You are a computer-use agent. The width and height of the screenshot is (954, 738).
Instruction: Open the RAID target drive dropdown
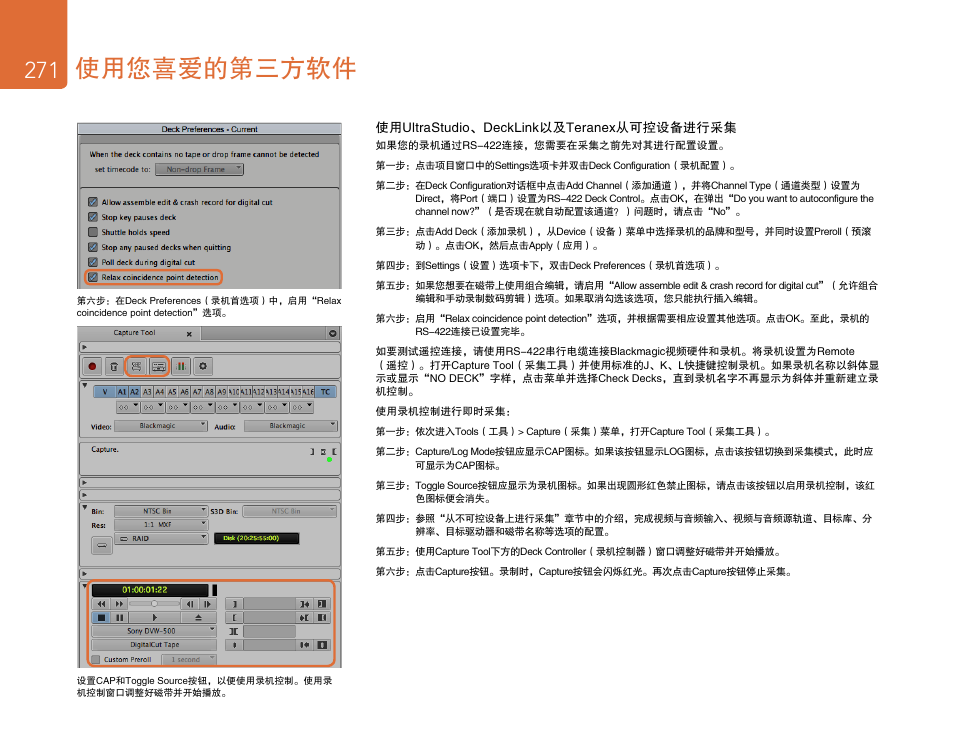161,538
